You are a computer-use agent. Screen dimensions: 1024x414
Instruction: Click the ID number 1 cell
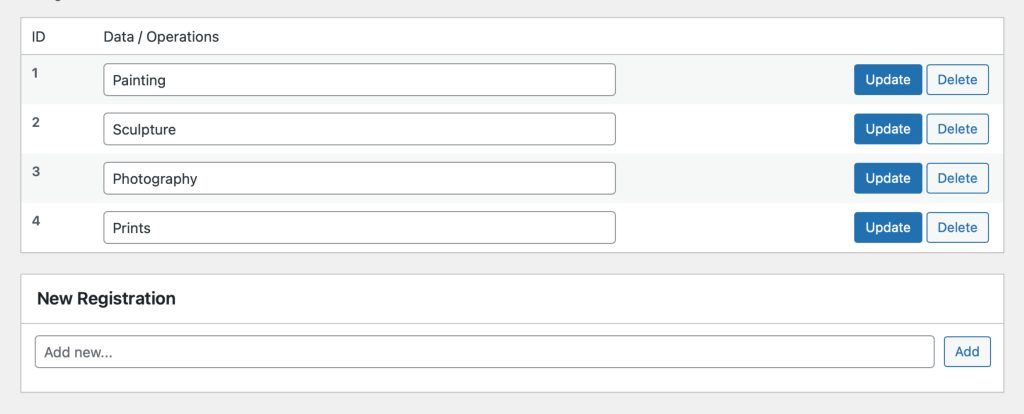[36, 73]
